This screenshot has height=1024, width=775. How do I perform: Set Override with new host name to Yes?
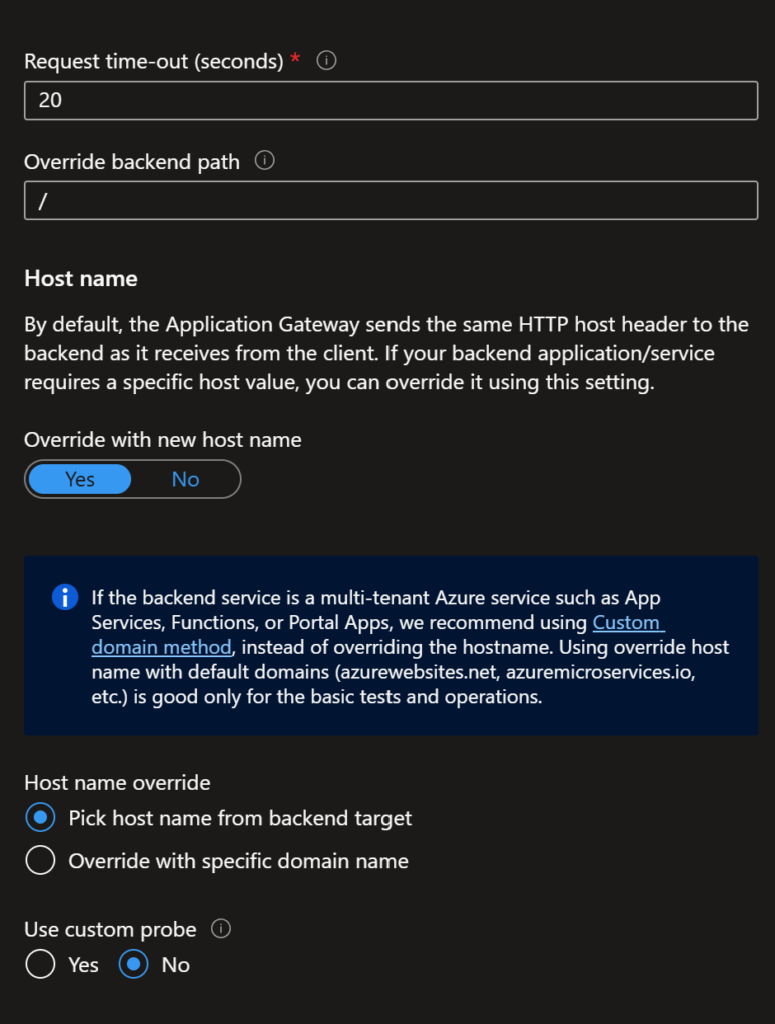[x=80, y=479]
